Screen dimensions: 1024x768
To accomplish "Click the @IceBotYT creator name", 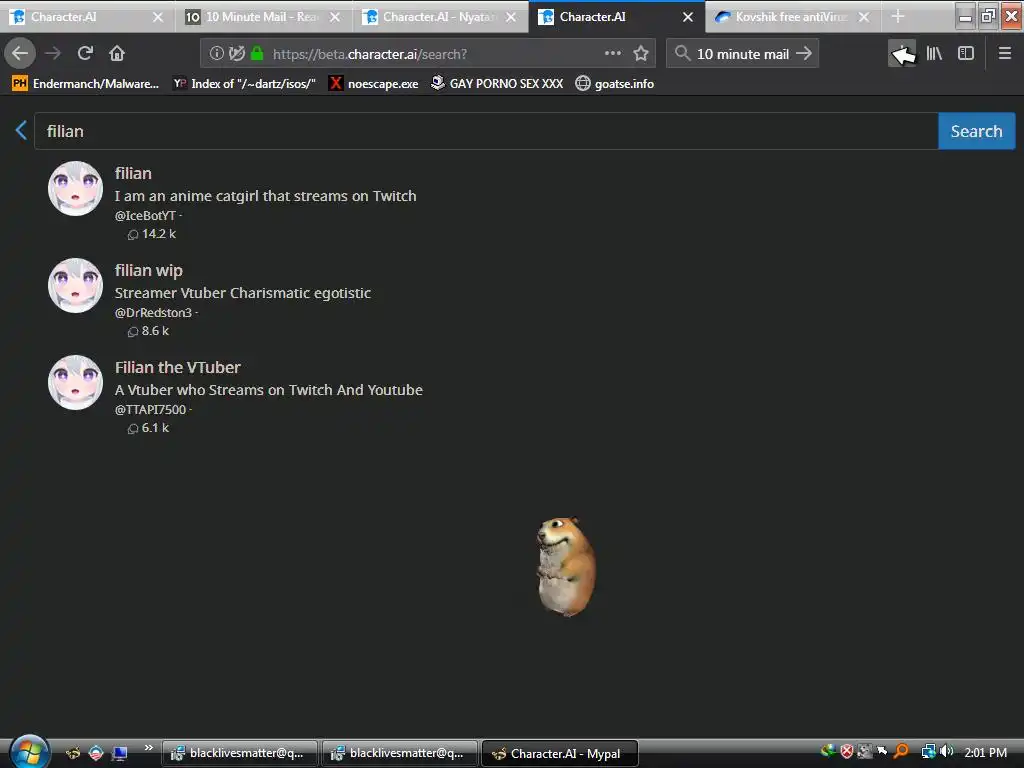I will 145,216.
